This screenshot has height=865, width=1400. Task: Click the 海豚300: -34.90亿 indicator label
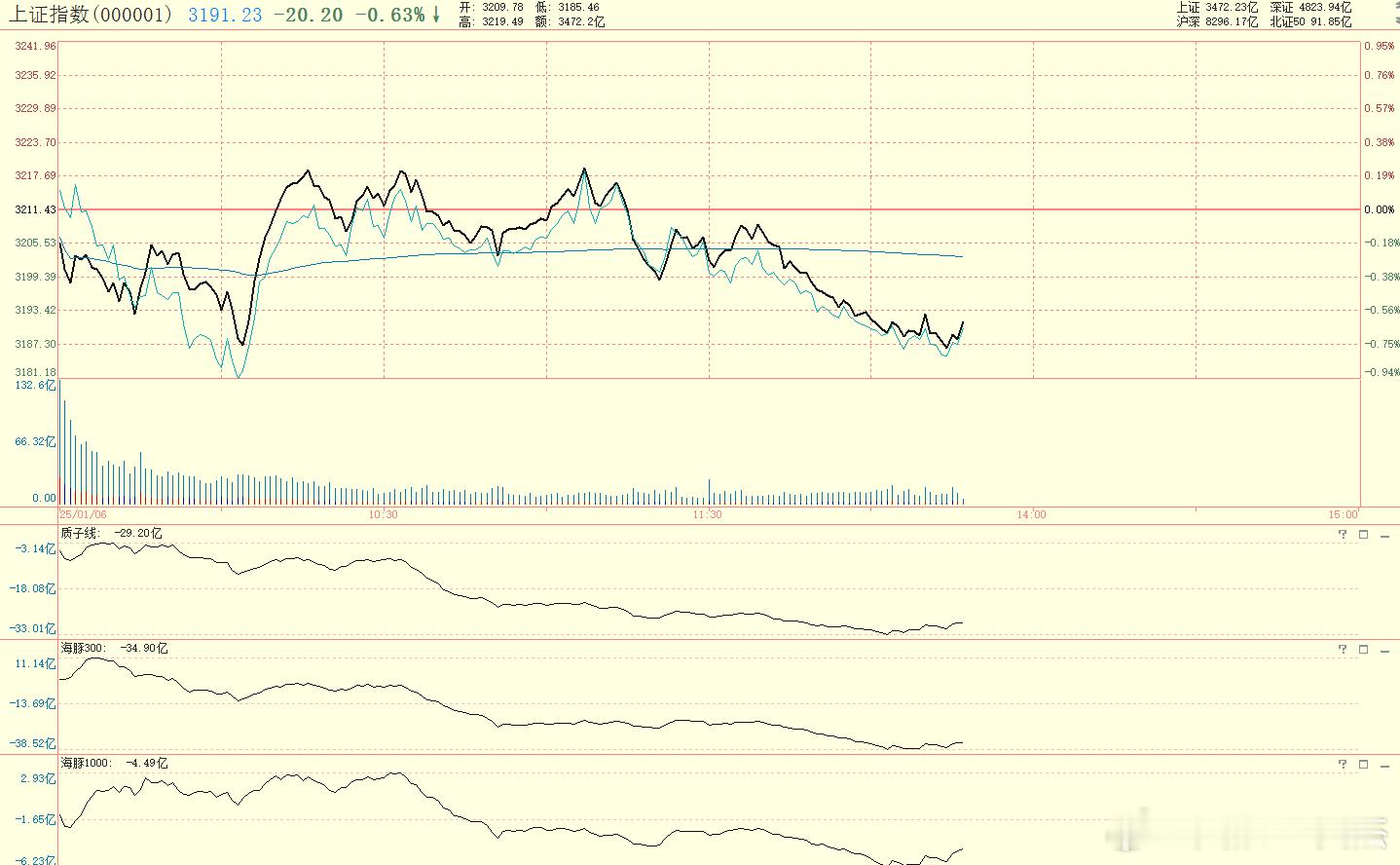(x=115, y=648)
